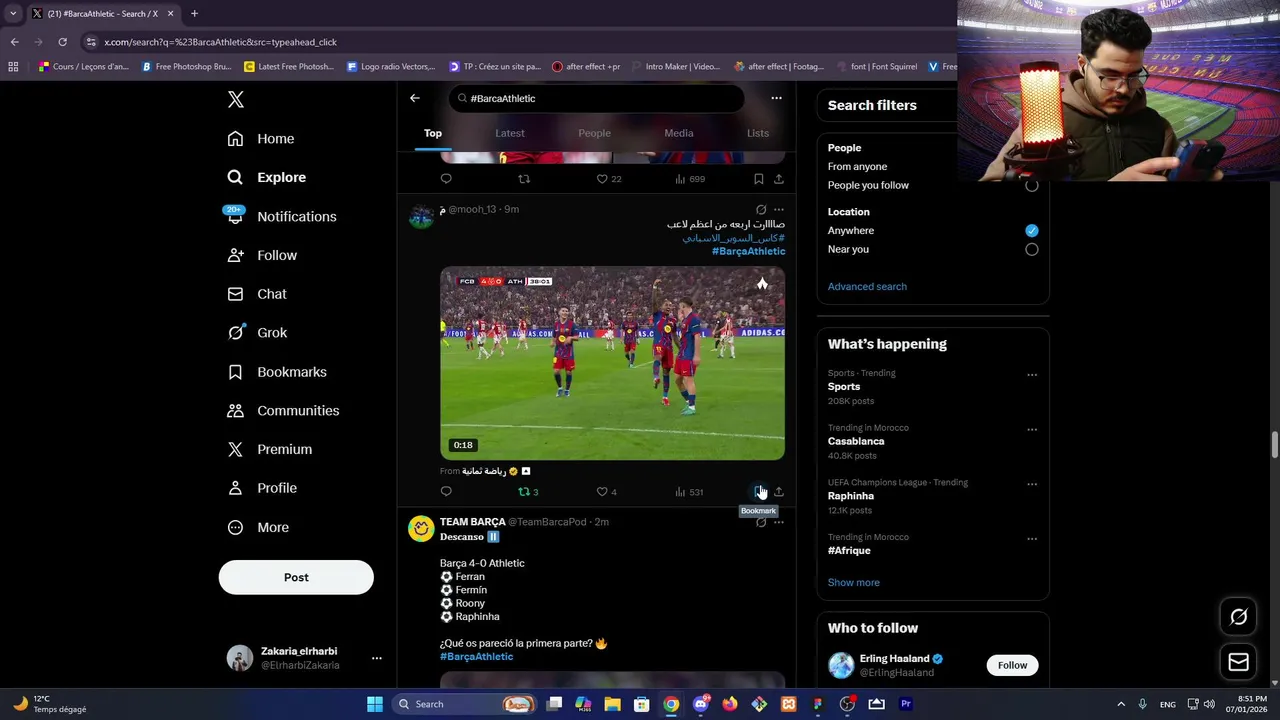Follow Erling Haaland

coord(1012,665)
